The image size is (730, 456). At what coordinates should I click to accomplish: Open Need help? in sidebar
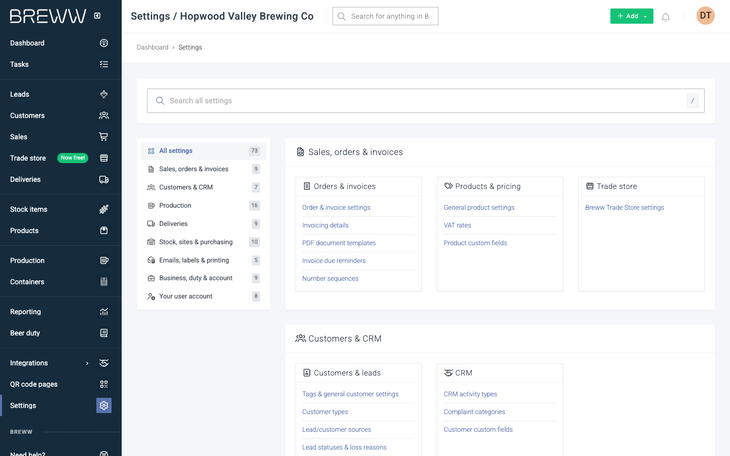point(27,454)
